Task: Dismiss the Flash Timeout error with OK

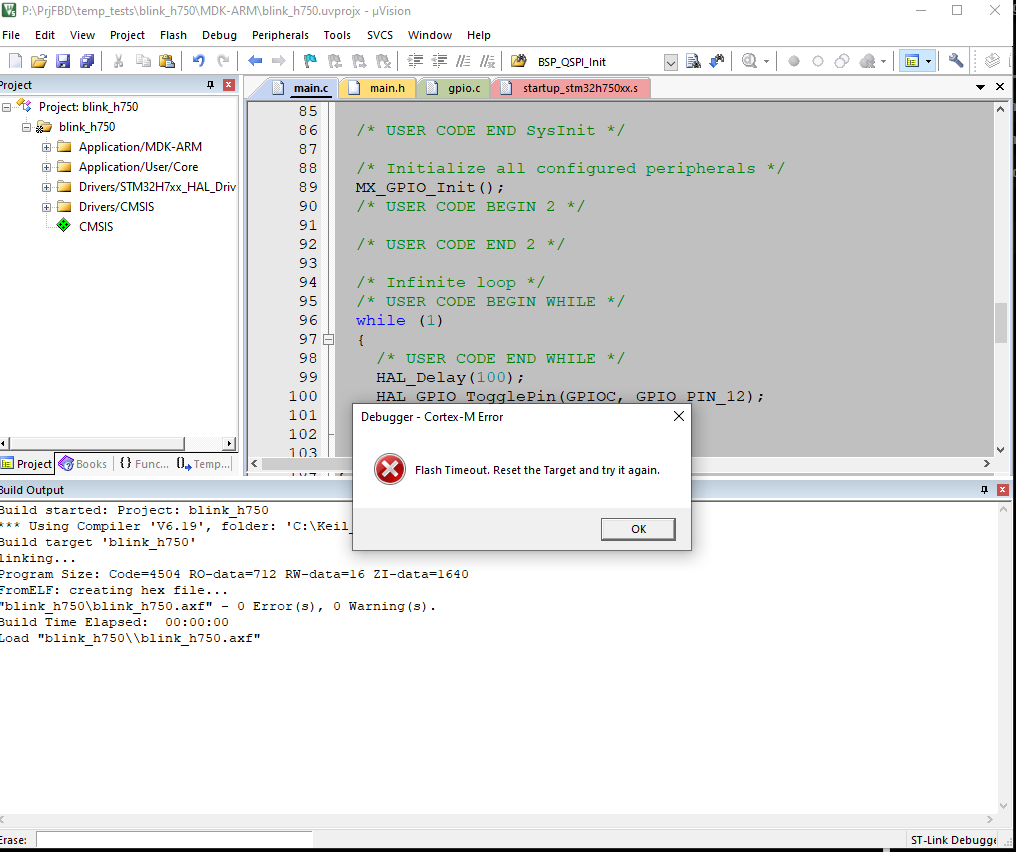Action: point(637,529)
